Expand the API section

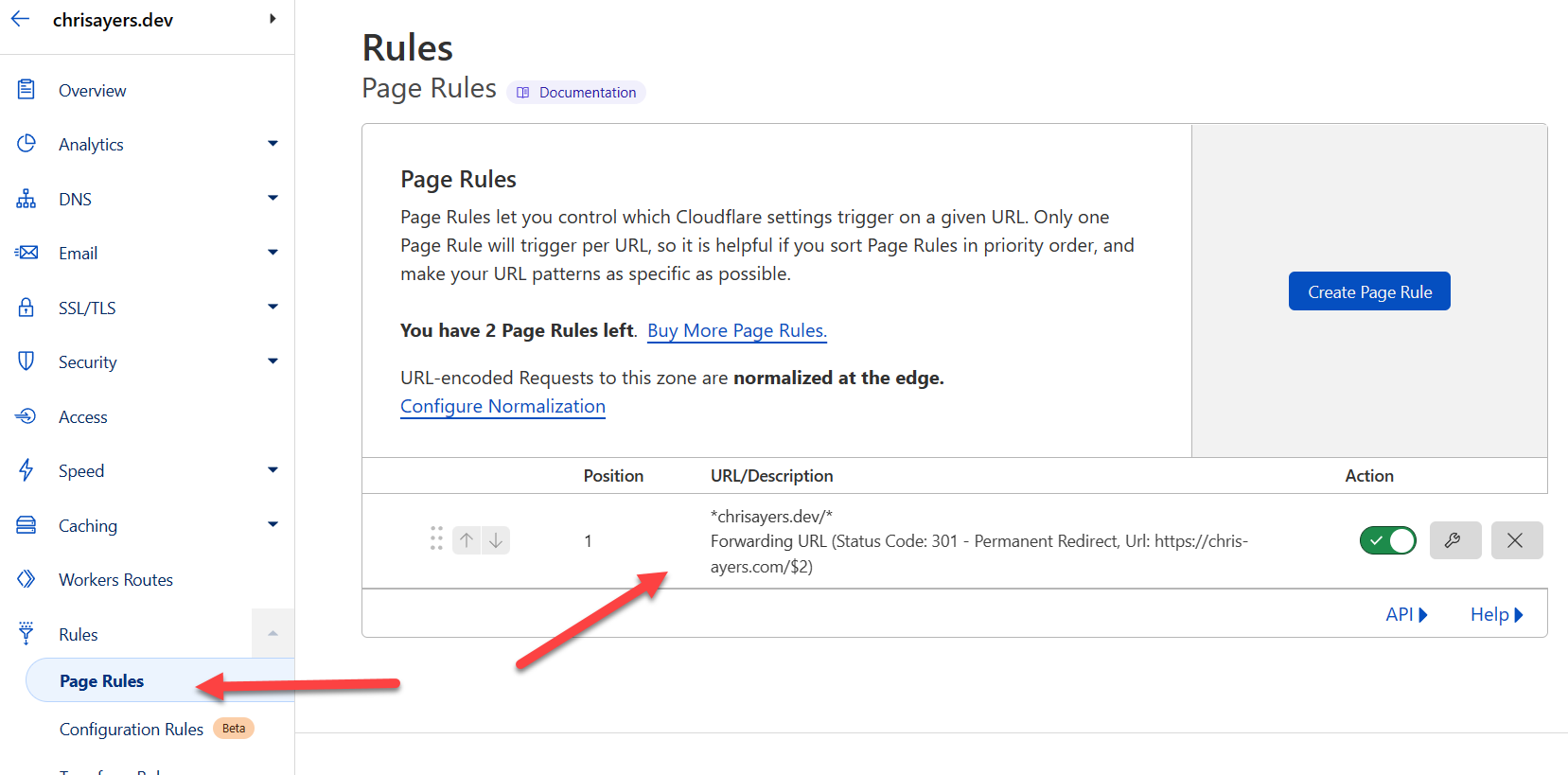click(1406, 615)
